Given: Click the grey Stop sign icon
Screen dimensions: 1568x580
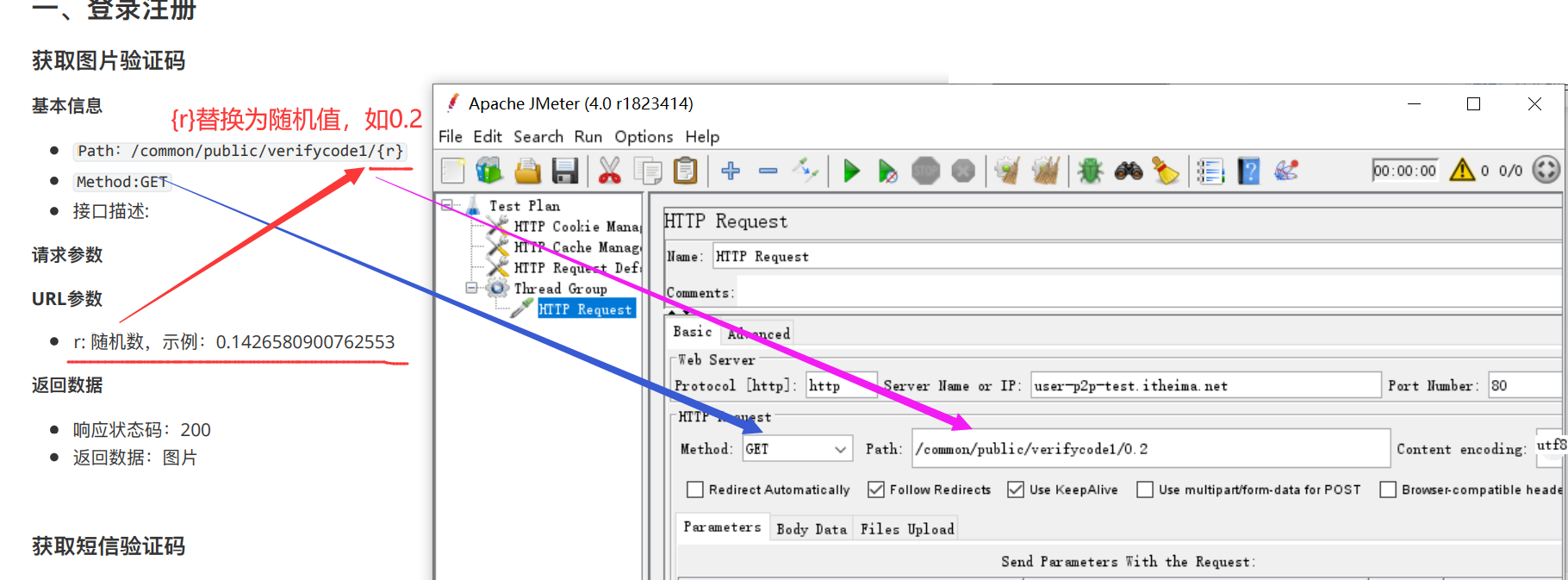Looking at the screenshot, I should click(x=926, y=171).
